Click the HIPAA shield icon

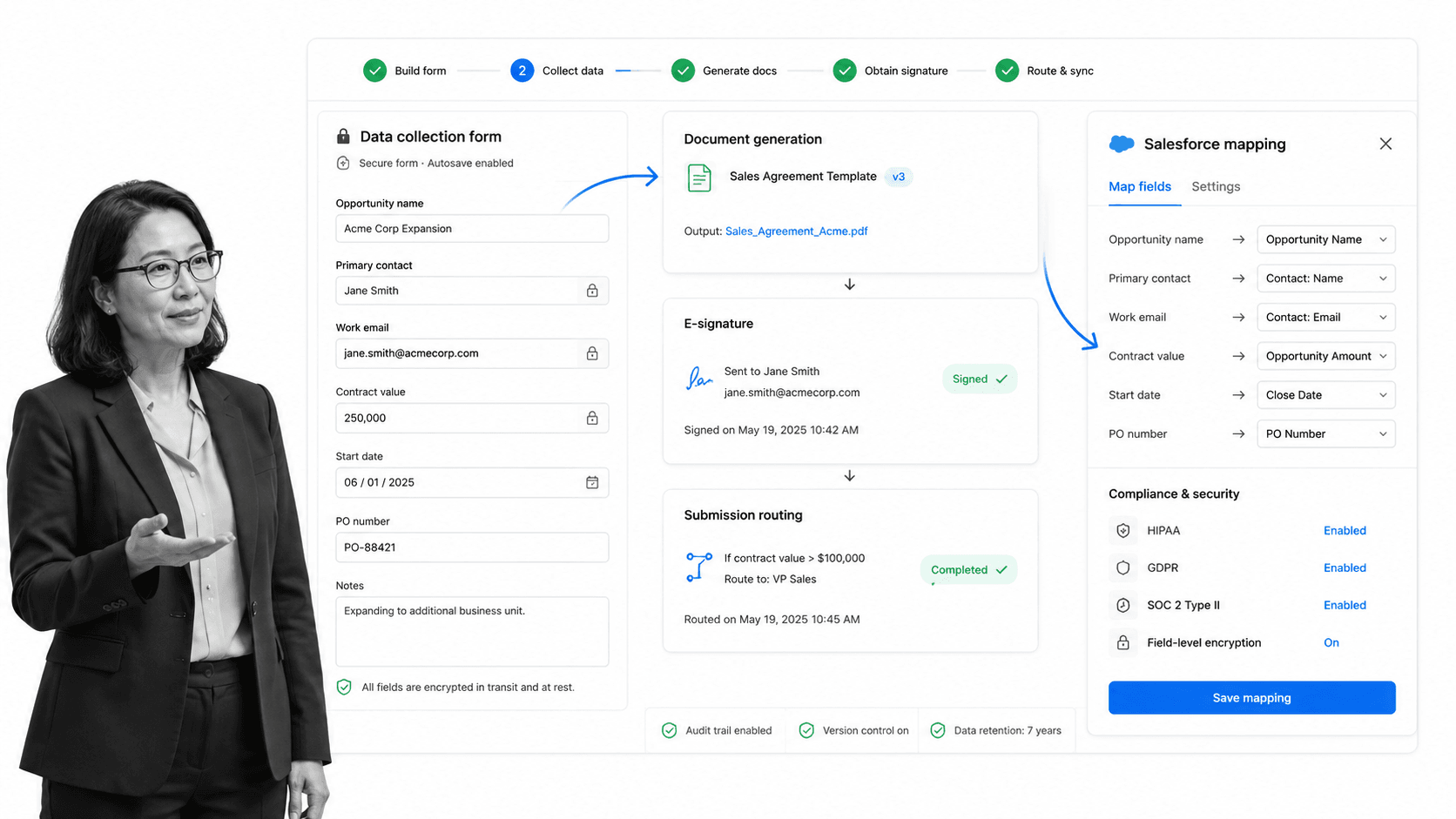coord(1123,530)
